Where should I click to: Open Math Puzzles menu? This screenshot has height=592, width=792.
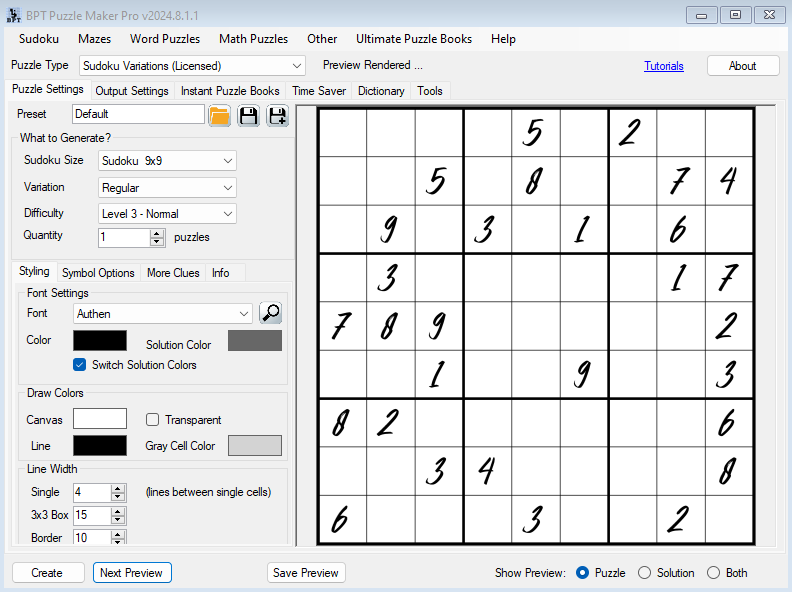(x=254, y=39)
